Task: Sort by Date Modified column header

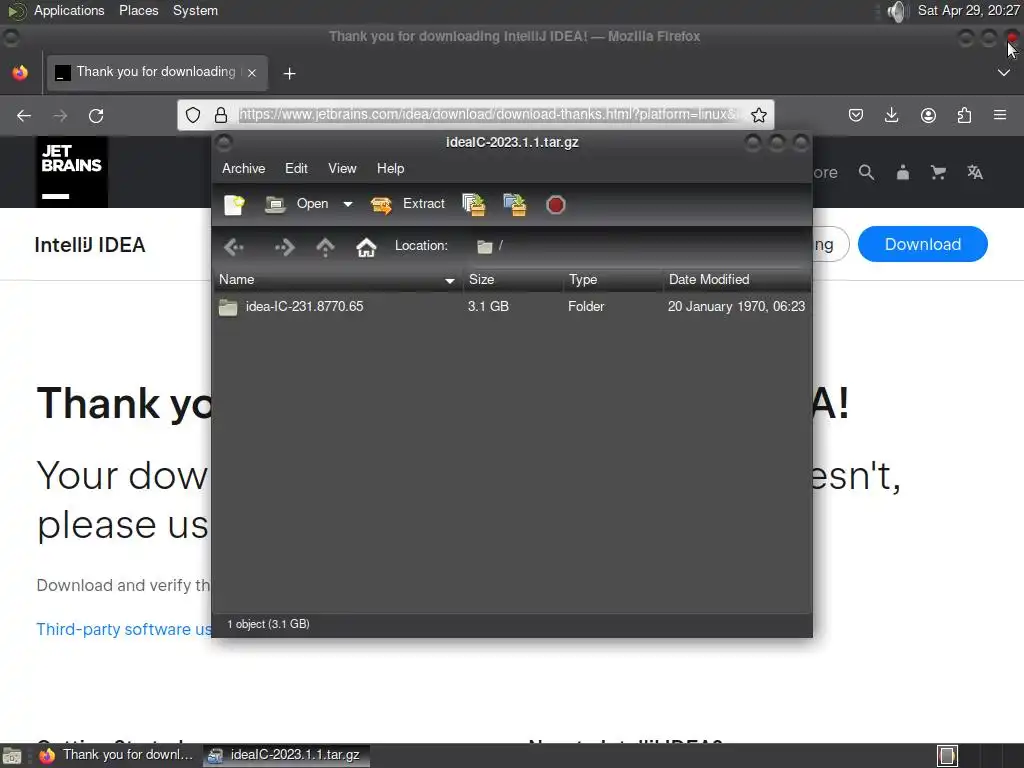Action: pos(737,280)
